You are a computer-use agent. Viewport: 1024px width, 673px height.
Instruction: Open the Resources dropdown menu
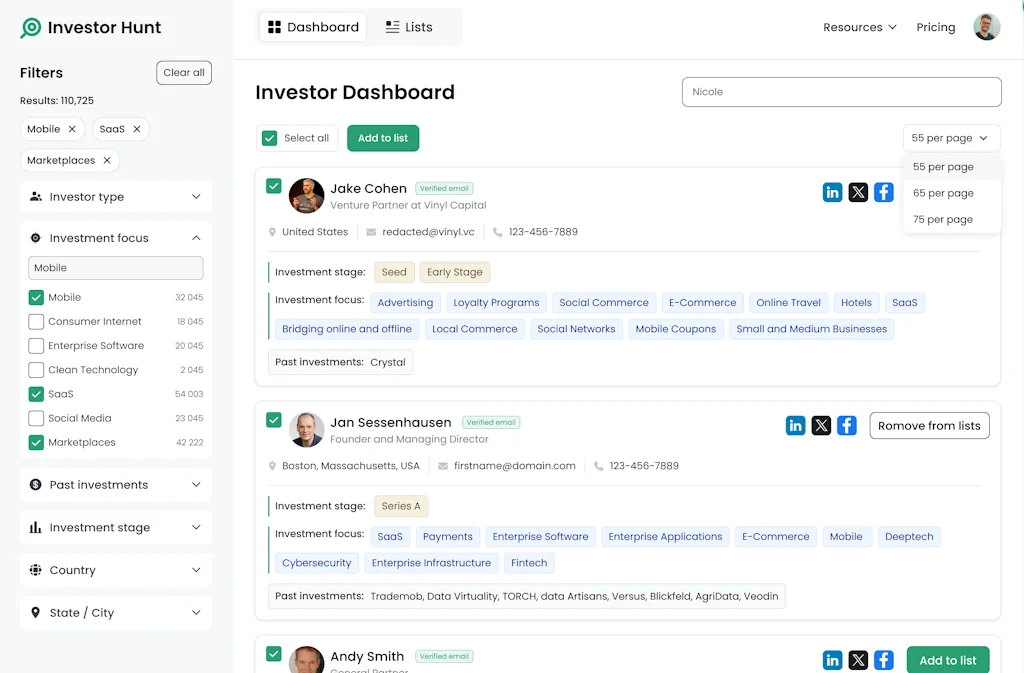[x=859, y=27]
